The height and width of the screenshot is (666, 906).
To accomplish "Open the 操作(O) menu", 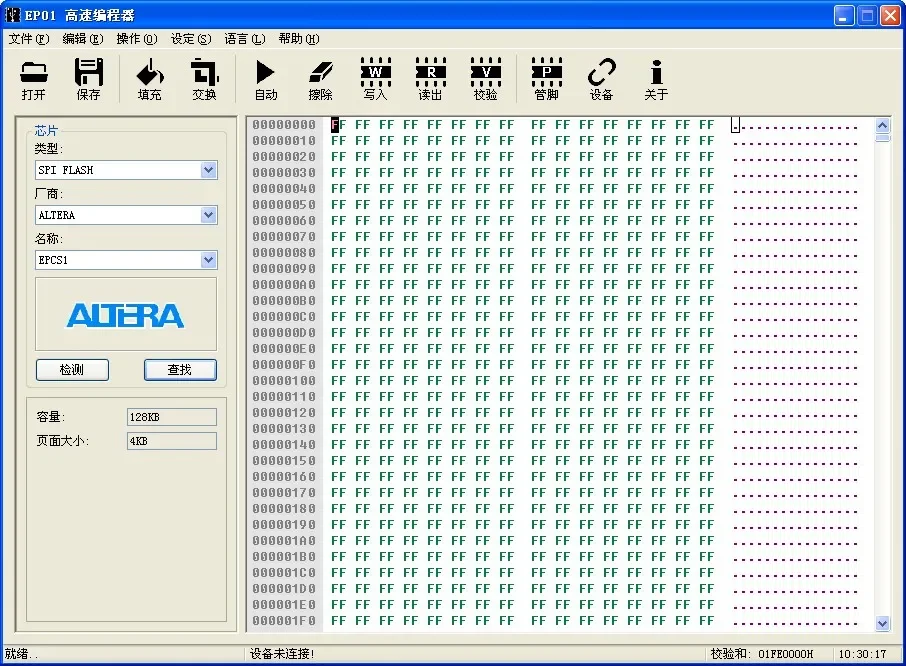I will pyautogui.click(x=136, y=39).
